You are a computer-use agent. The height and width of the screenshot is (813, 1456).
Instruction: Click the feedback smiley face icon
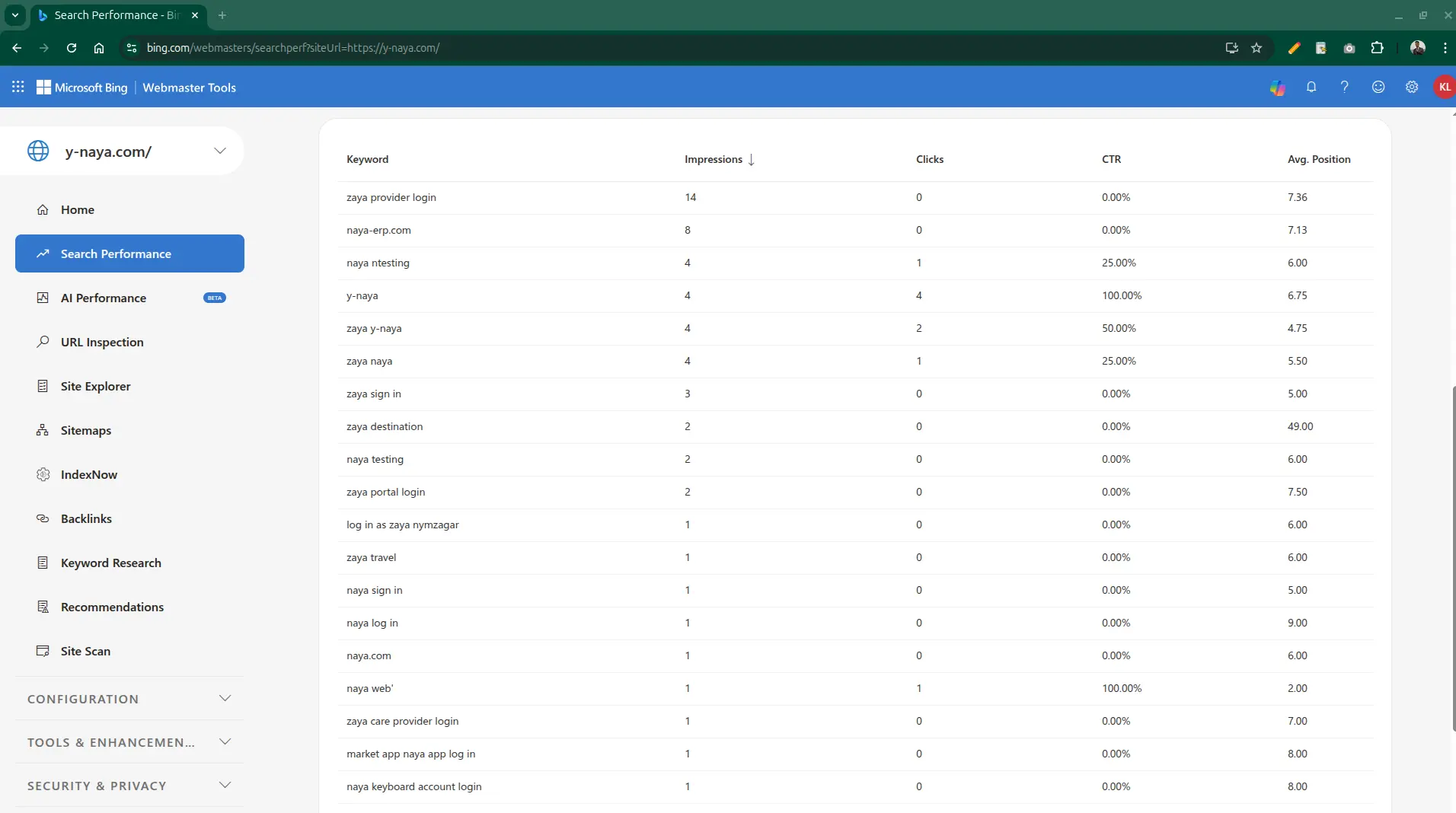[x=1378, y=87]
